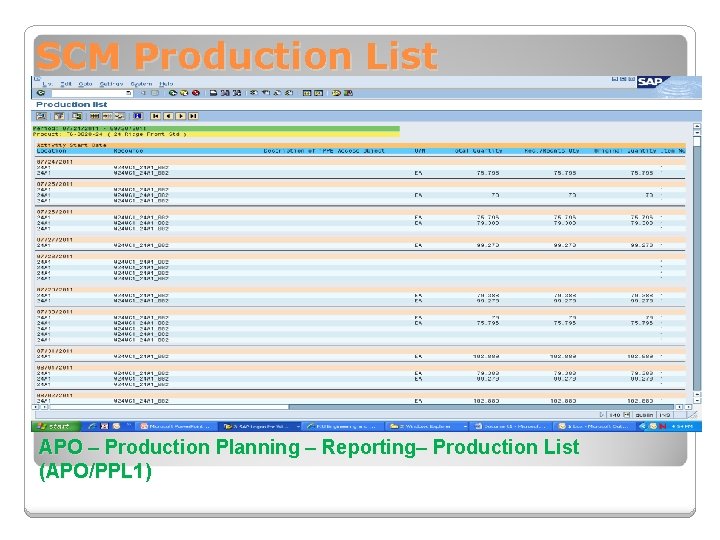Click the yellow Exit icon

(184, 93)
